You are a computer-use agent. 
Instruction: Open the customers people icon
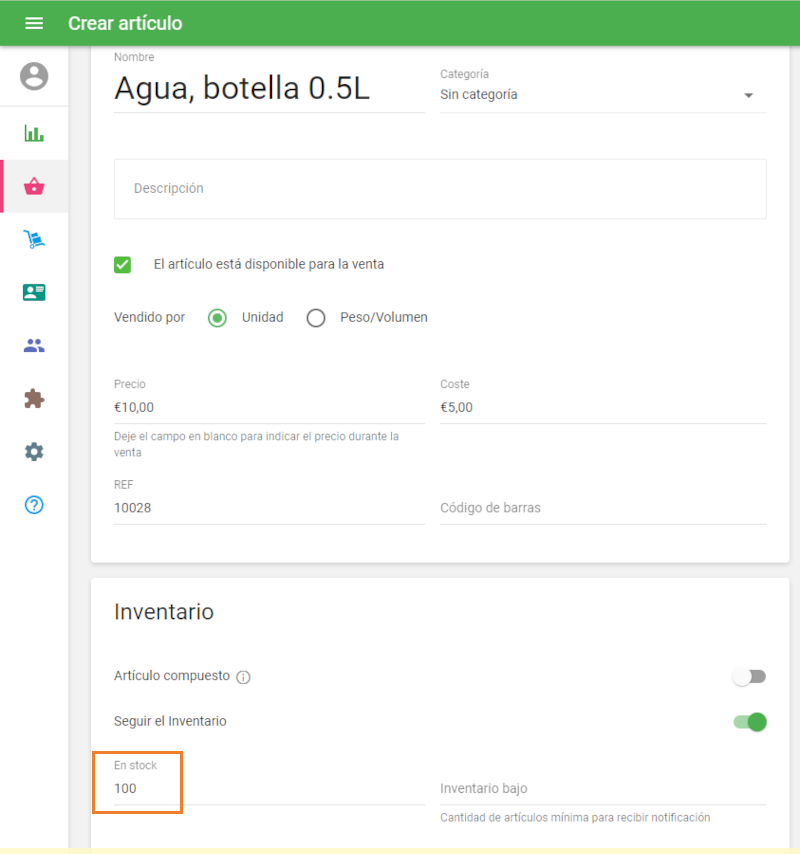[34, 346]
